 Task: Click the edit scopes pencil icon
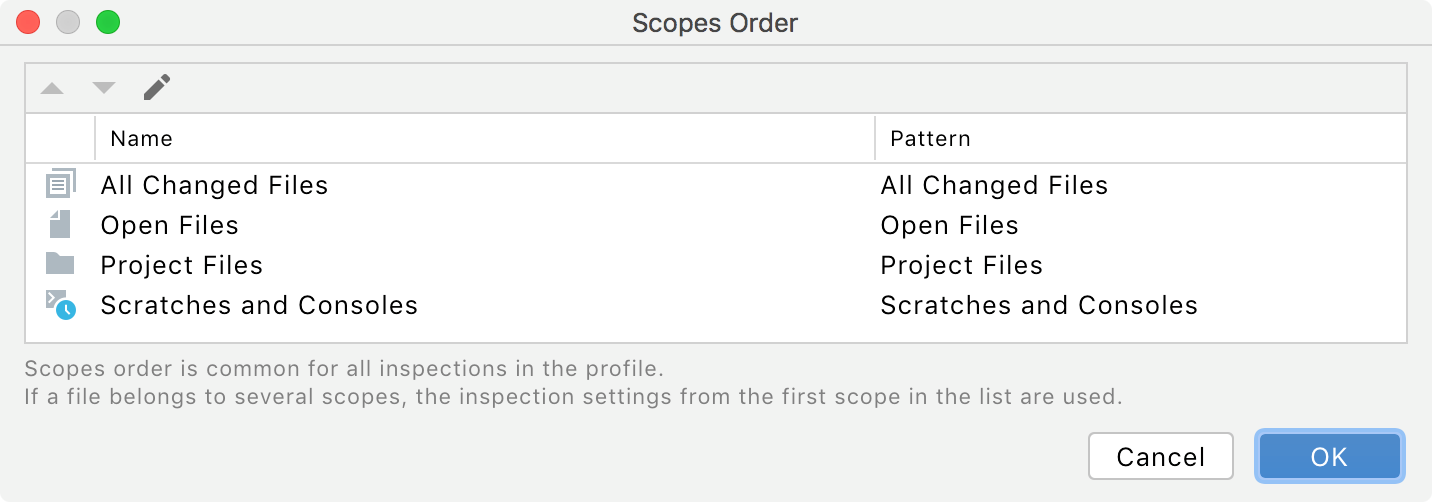(157, 88)
